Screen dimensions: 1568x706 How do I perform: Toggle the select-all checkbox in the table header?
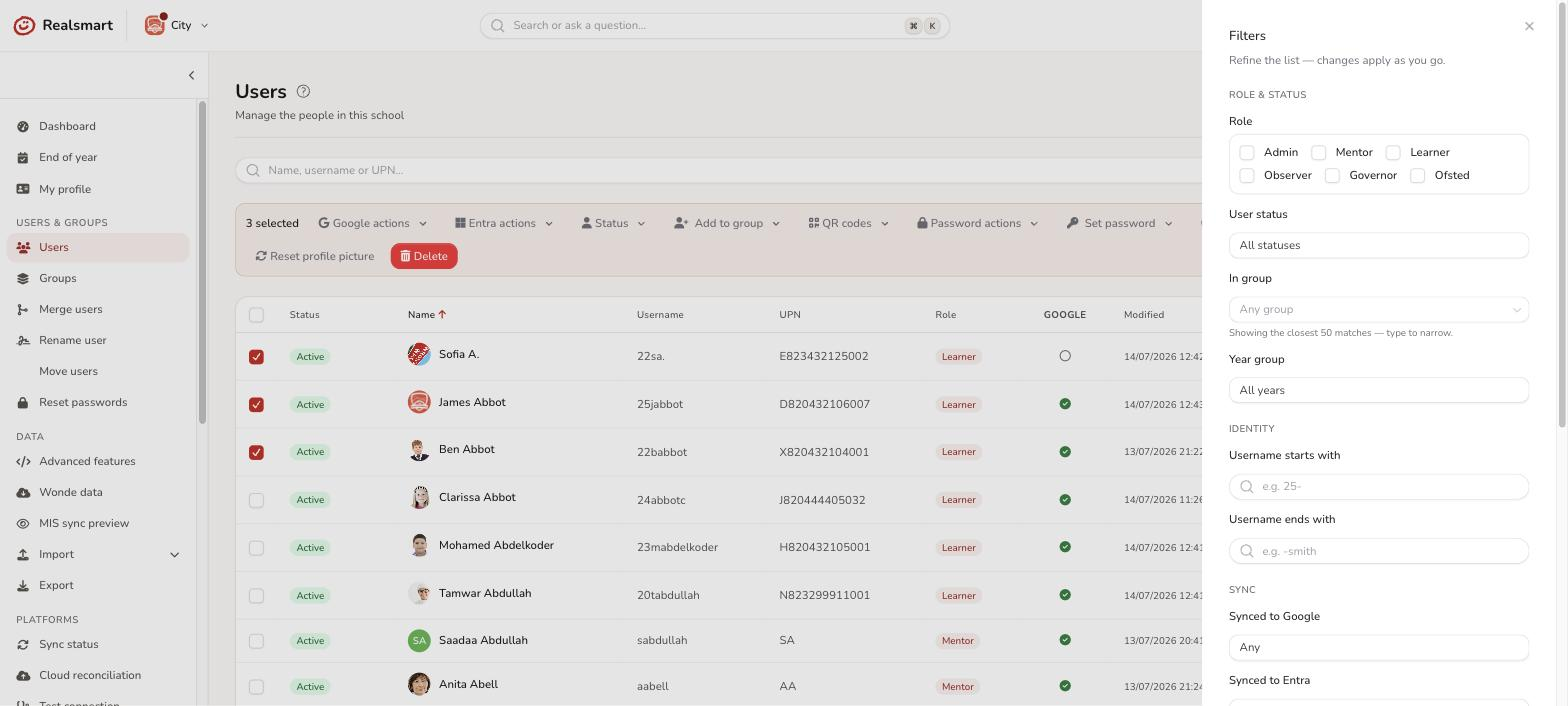[256, 315]
